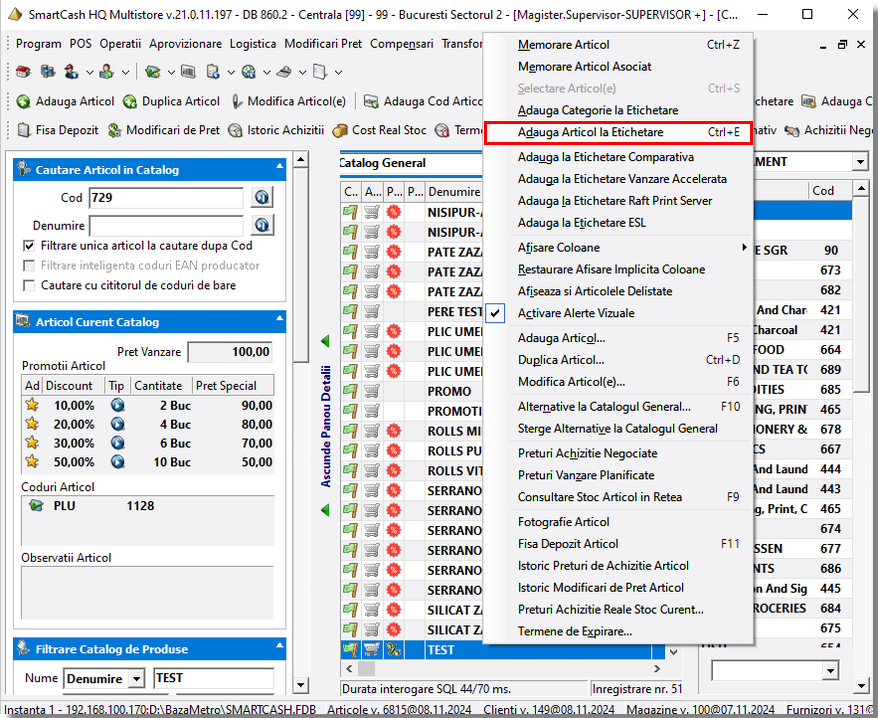Viewport: 878px width, 718px height.
Task: Click the Adauga Articol green plus icon
Action: (x=24, y=101)
